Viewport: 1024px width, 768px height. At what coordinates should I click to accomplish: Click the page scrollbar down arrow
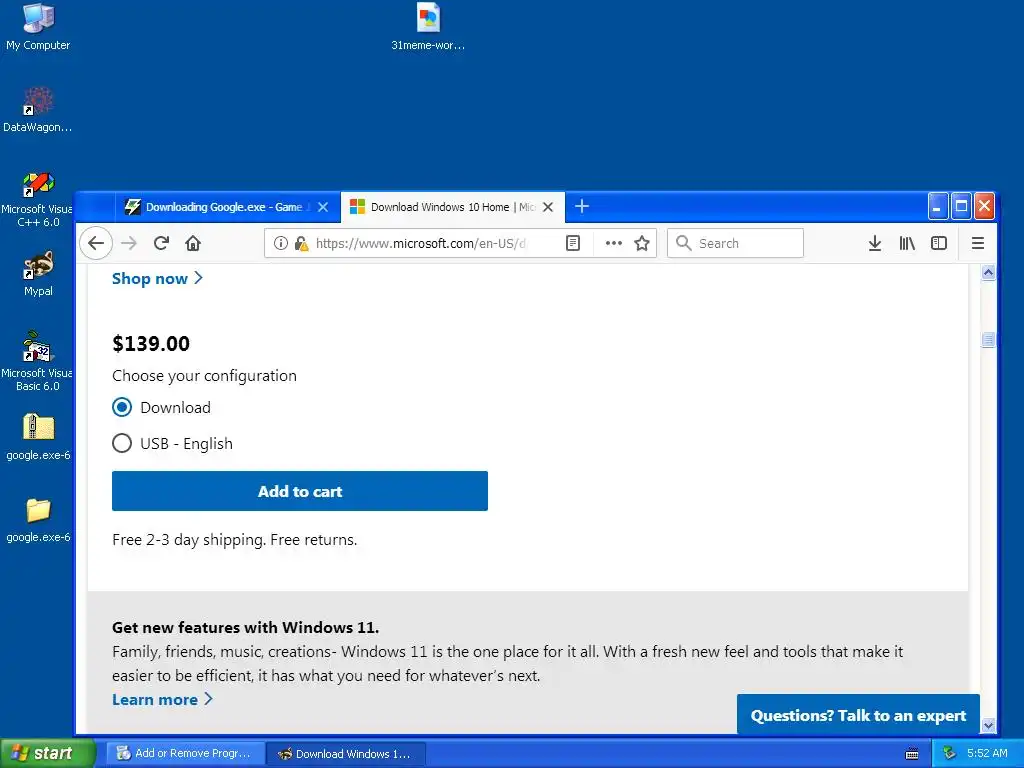(988, 726)
